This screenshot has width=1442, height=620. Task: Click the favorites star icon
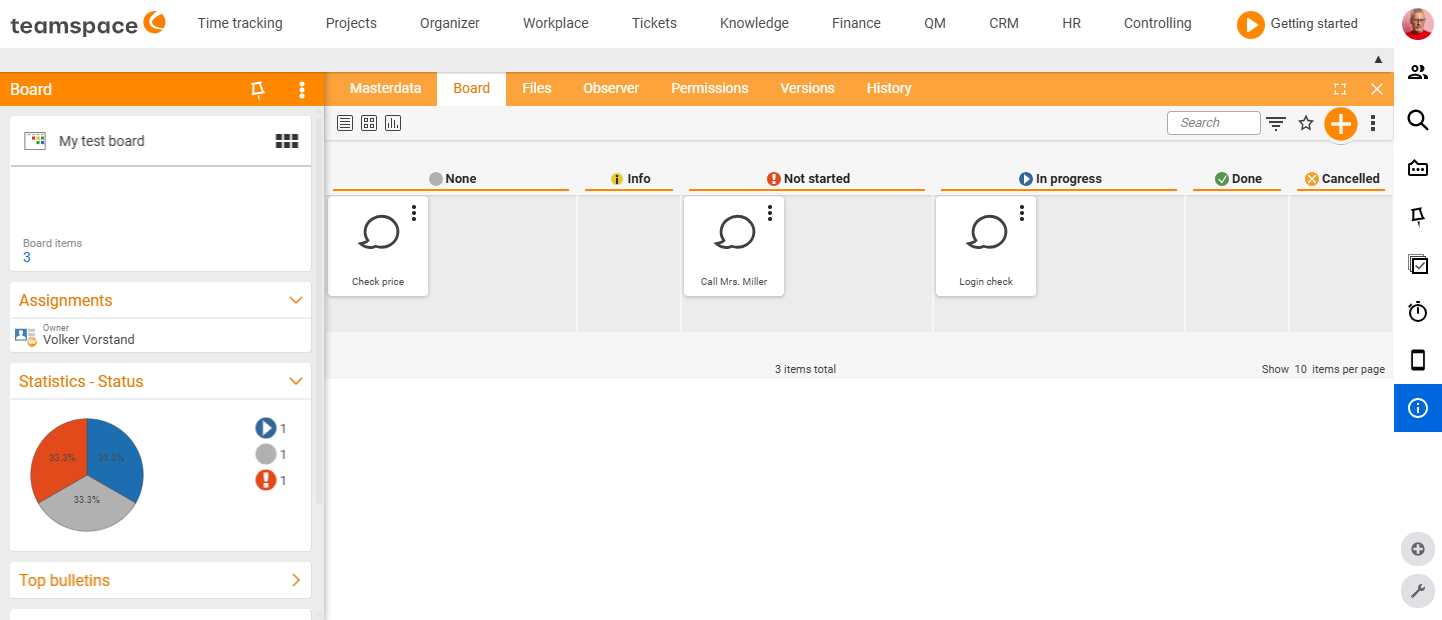pyautogui.click(x=1306, y=123)
